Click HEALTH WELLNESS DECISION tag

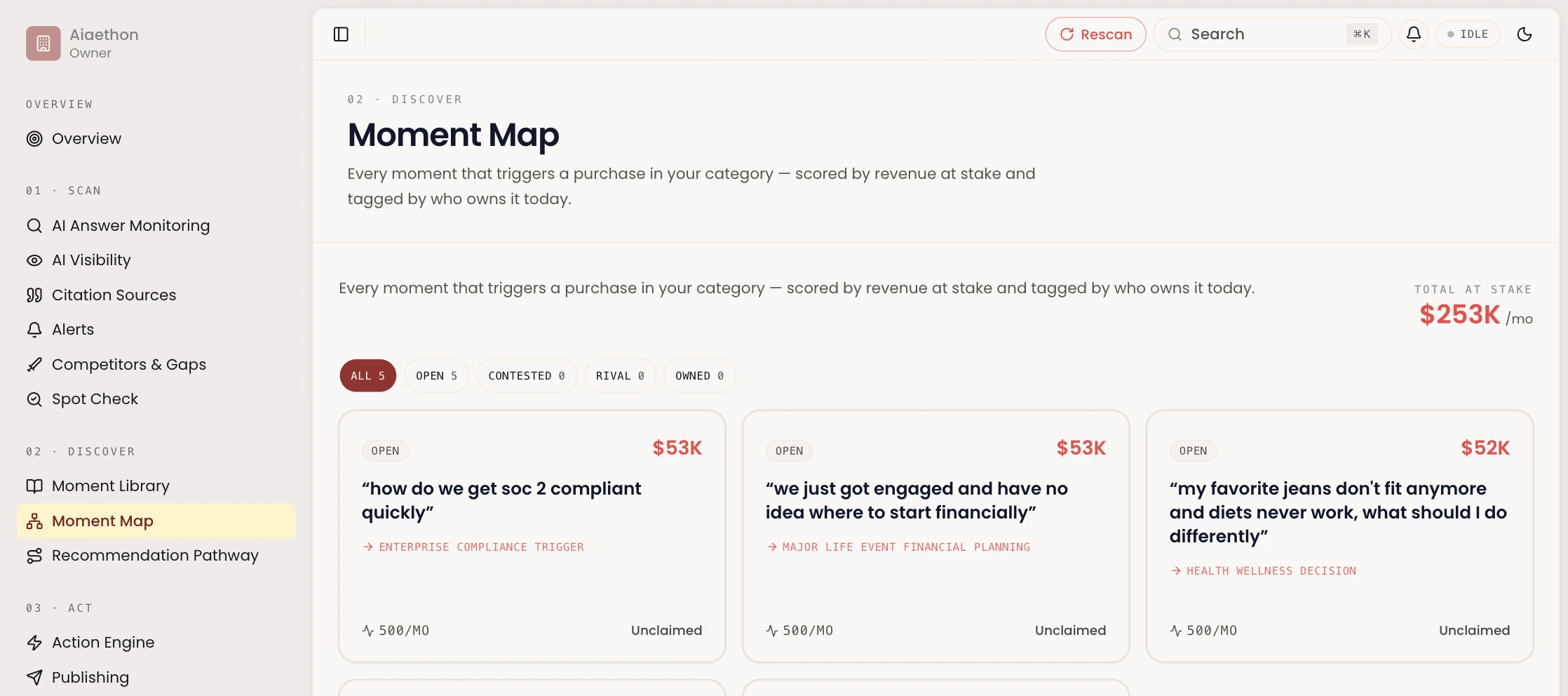[x=1263, y=571]
